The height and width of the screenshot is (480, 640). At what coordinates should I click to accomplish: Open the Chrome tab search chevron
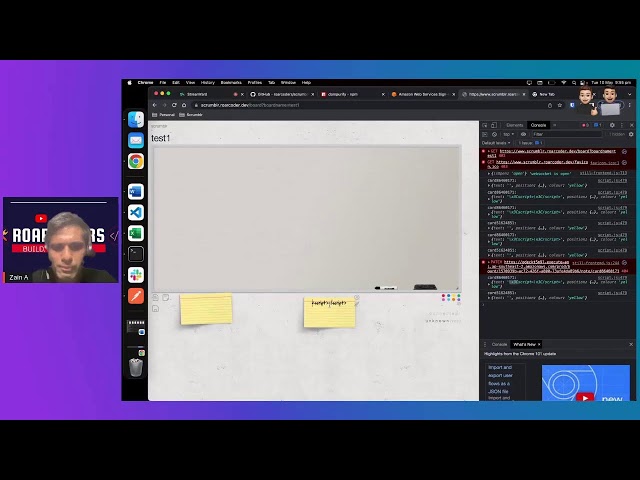point(630,94)
